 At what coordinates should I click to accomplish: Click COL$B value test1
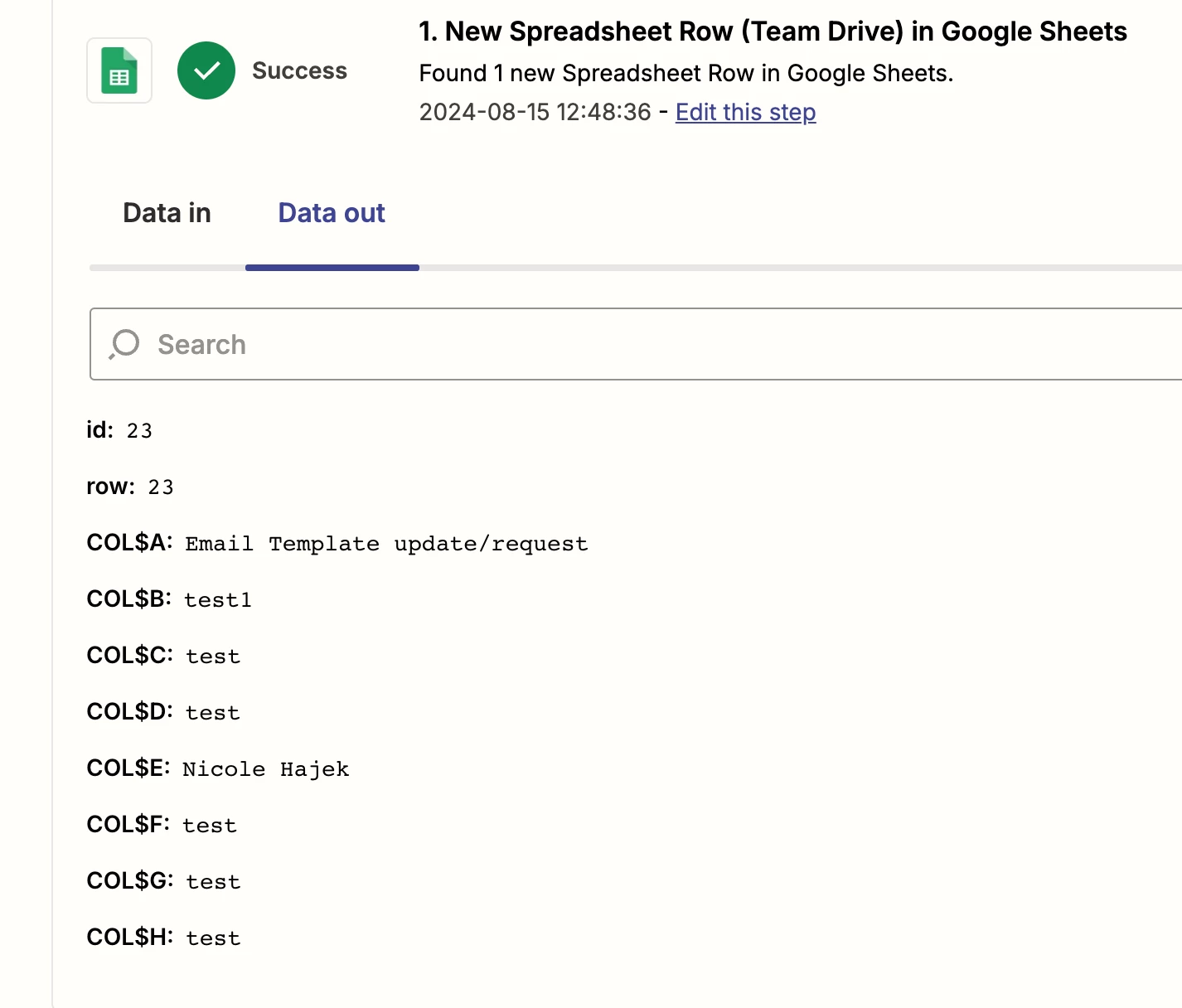pos(218,600)
